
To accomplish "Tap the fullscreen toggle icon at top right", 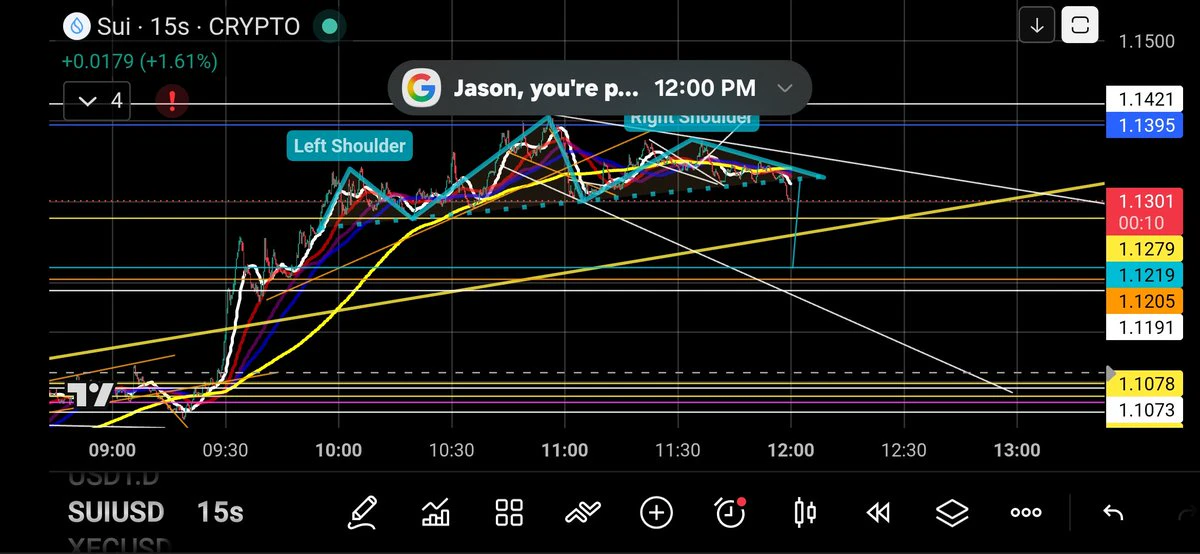I will pyautogui.click(x=1079, y=26).
